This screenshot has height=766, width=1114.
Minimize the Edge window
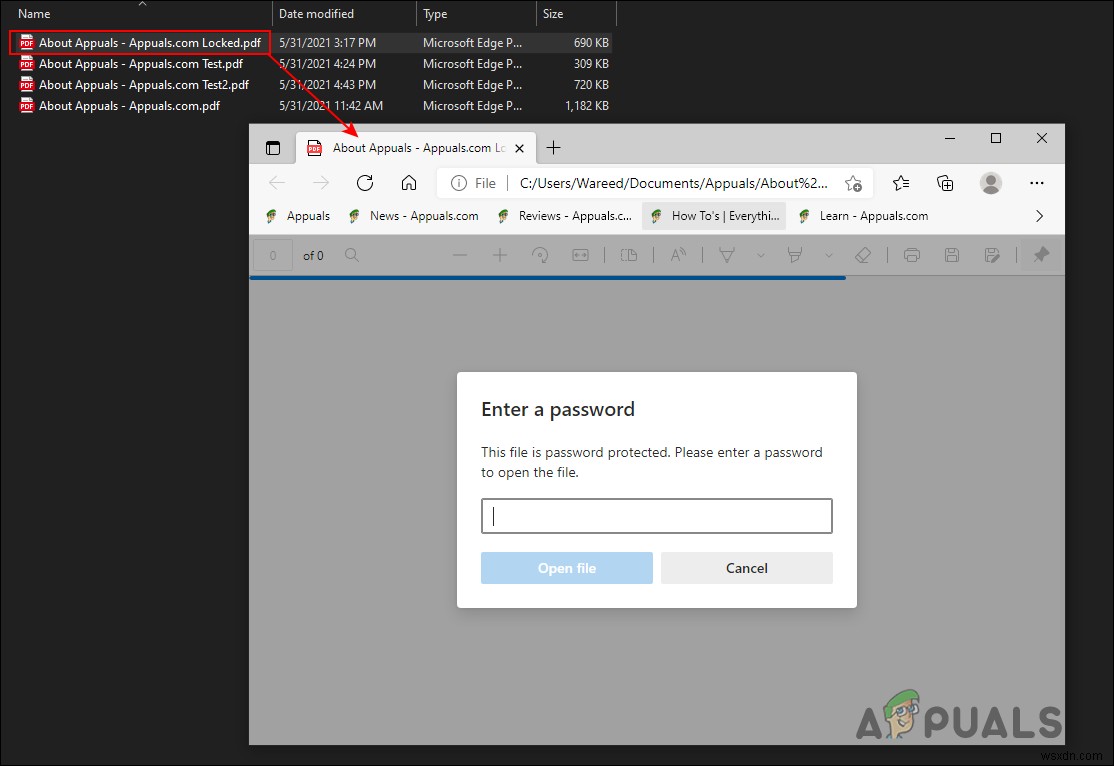(950, 139)
